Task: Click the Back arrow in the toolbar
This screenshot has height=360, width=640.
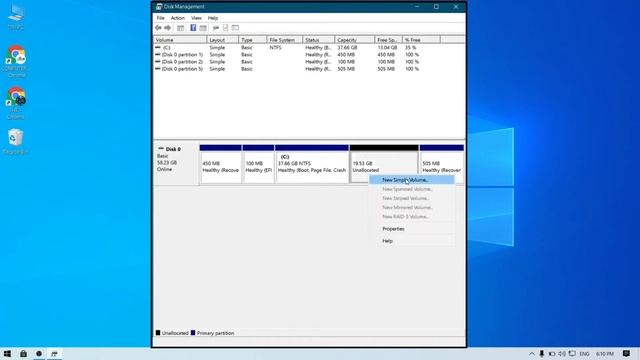Action: point(158,28)
